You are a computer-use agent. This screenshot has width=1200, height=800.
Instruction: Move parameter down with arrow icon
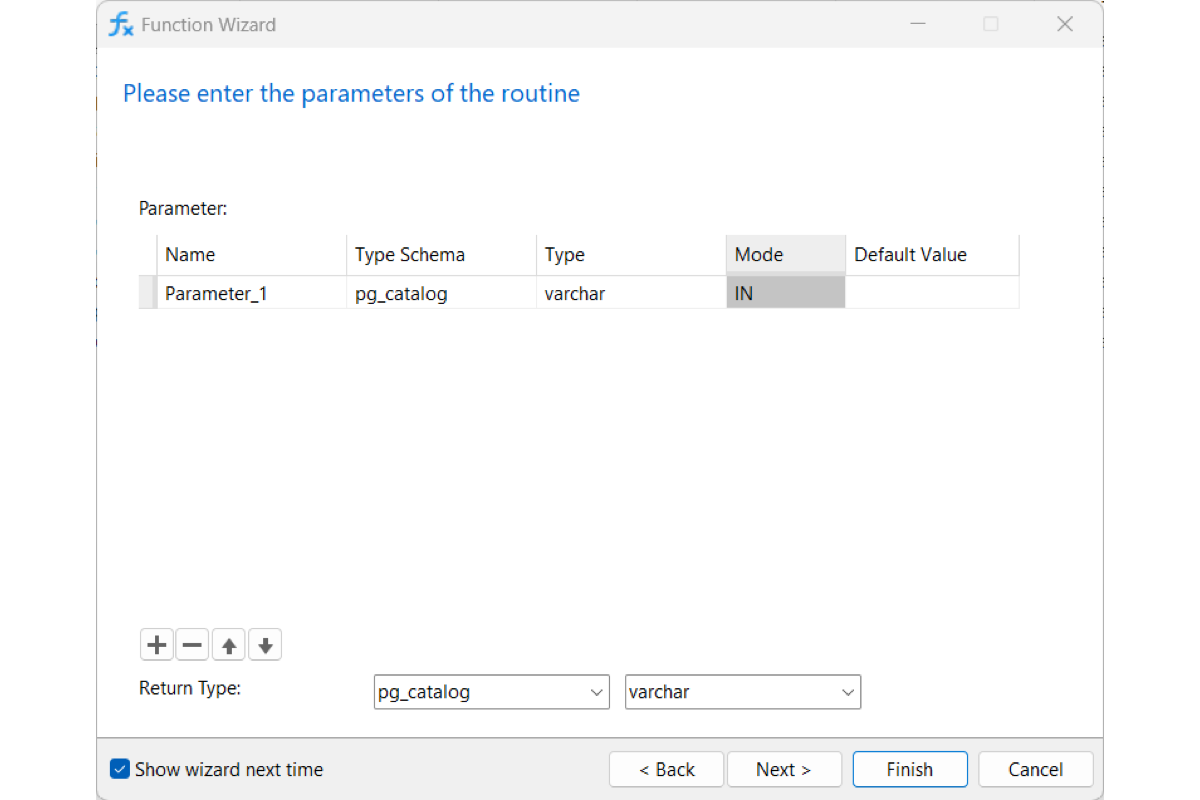(x=265, y=645)
